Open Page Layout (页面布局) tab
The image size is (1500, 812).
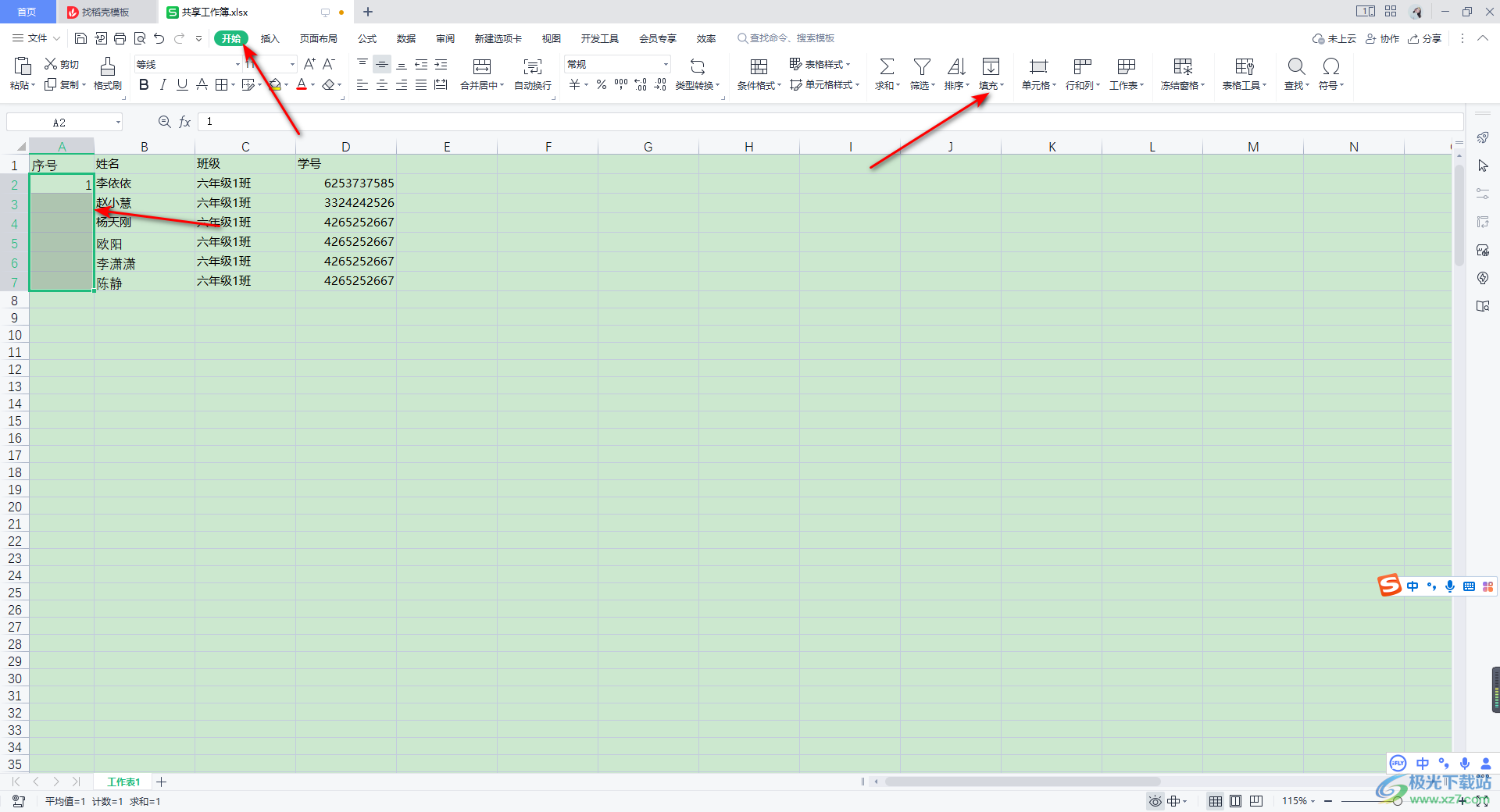click(x=319, y=38)
